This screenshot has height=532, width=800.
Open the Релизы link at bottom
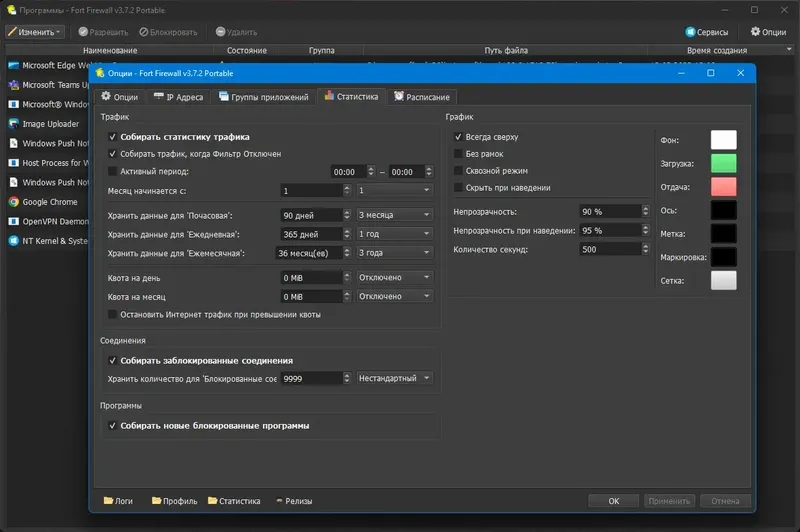coord(294,501)
